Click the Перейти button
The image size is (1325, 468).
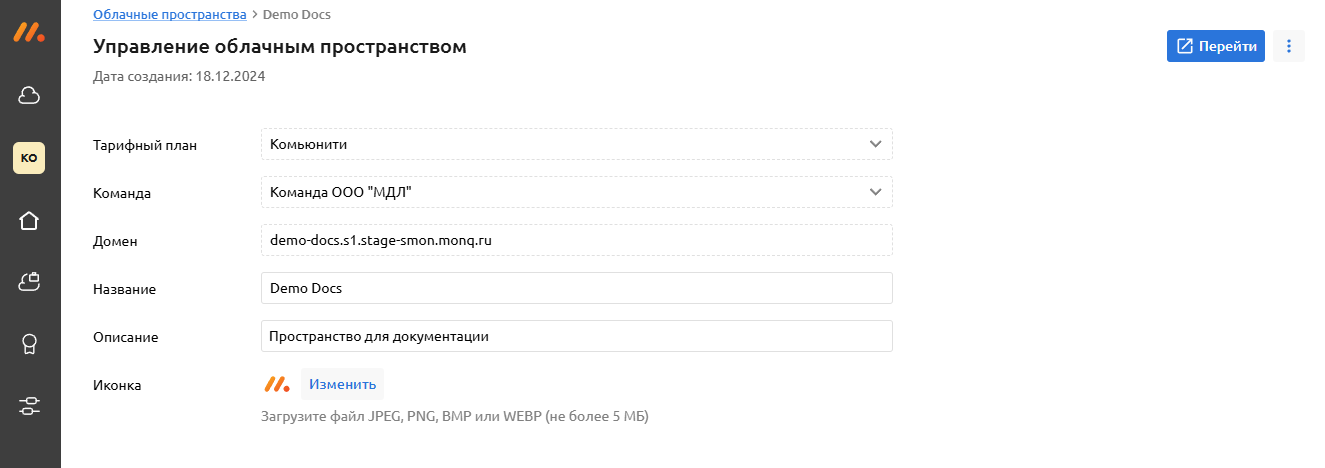click(1215, 46)
